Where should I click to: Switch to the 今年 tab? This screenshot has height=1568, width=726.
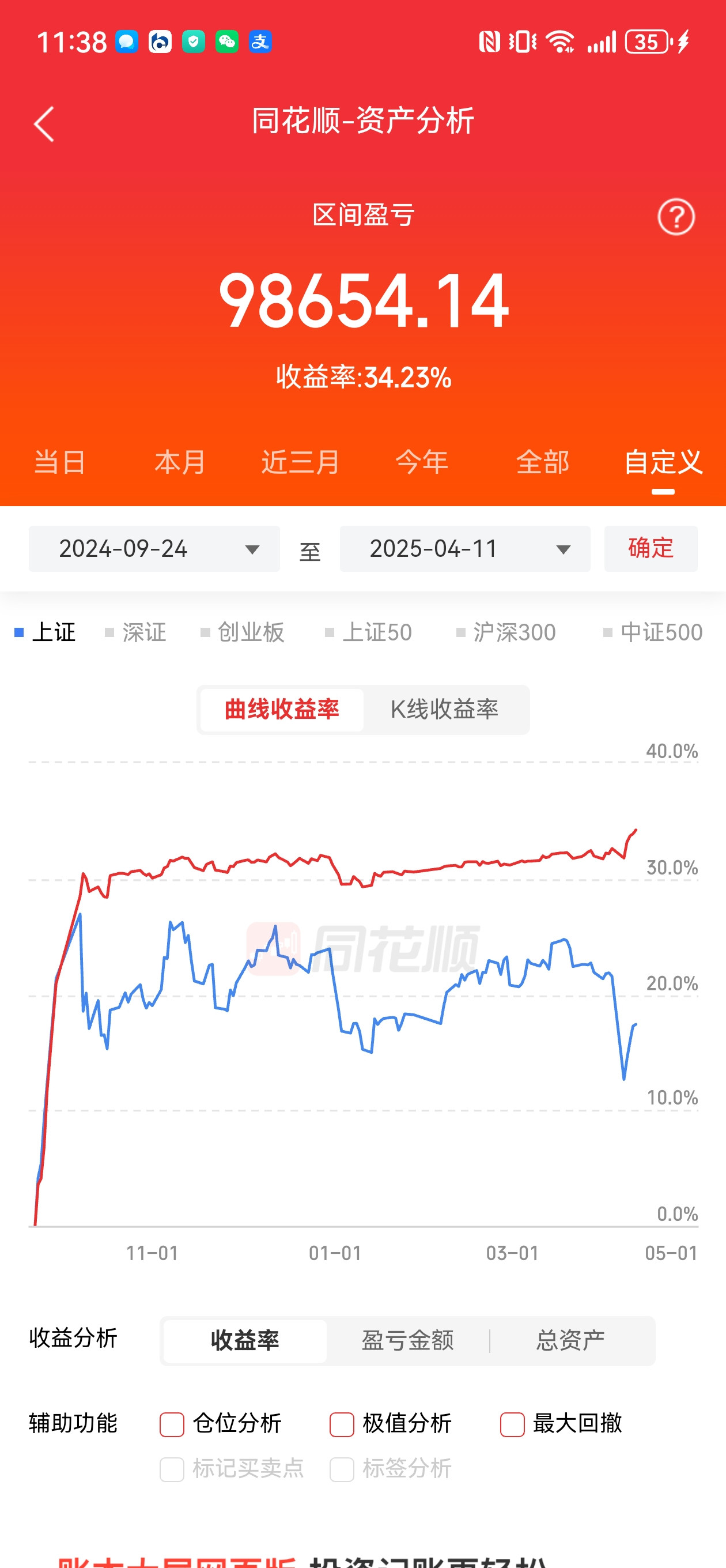(422, 462)
